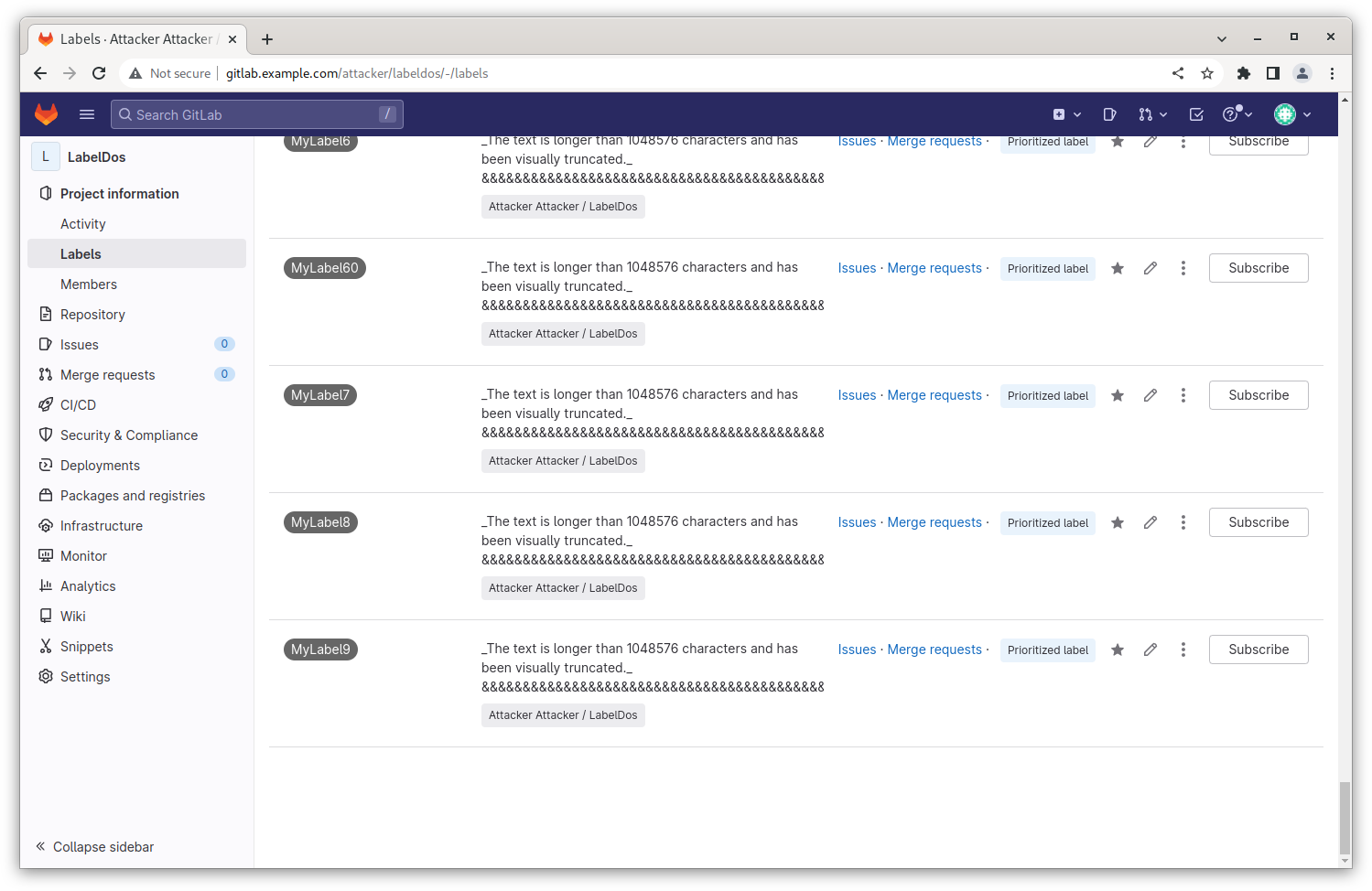Expand the merge requests dropdown in navbar
The image size is (1372, 891).
(1152, 114)
